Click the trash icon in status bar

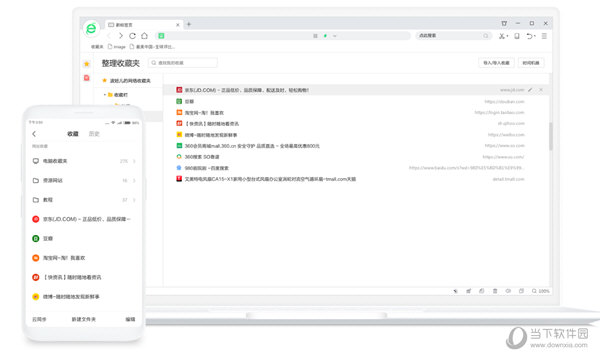(495, 291)
